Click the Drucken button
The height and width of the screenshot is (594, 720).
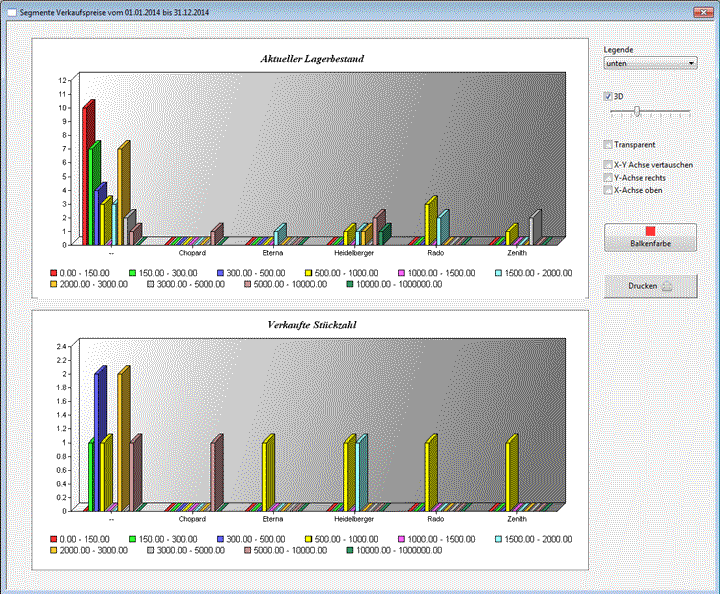pyautogui.click(x=650, y=286)
